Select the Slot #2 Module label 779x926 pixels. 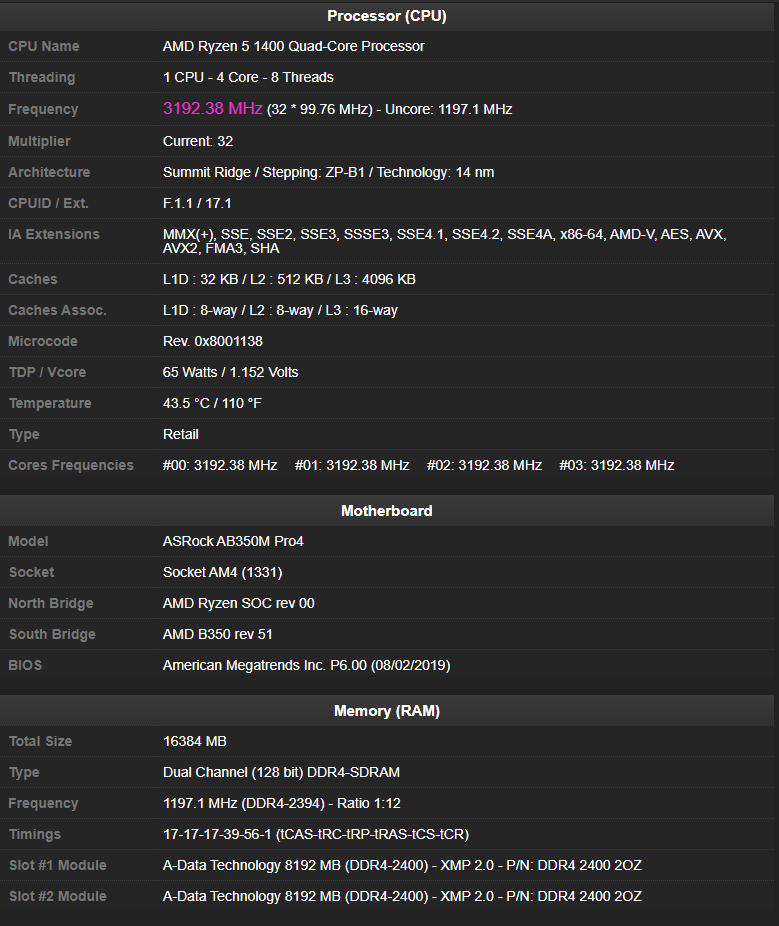pos(58,896)
